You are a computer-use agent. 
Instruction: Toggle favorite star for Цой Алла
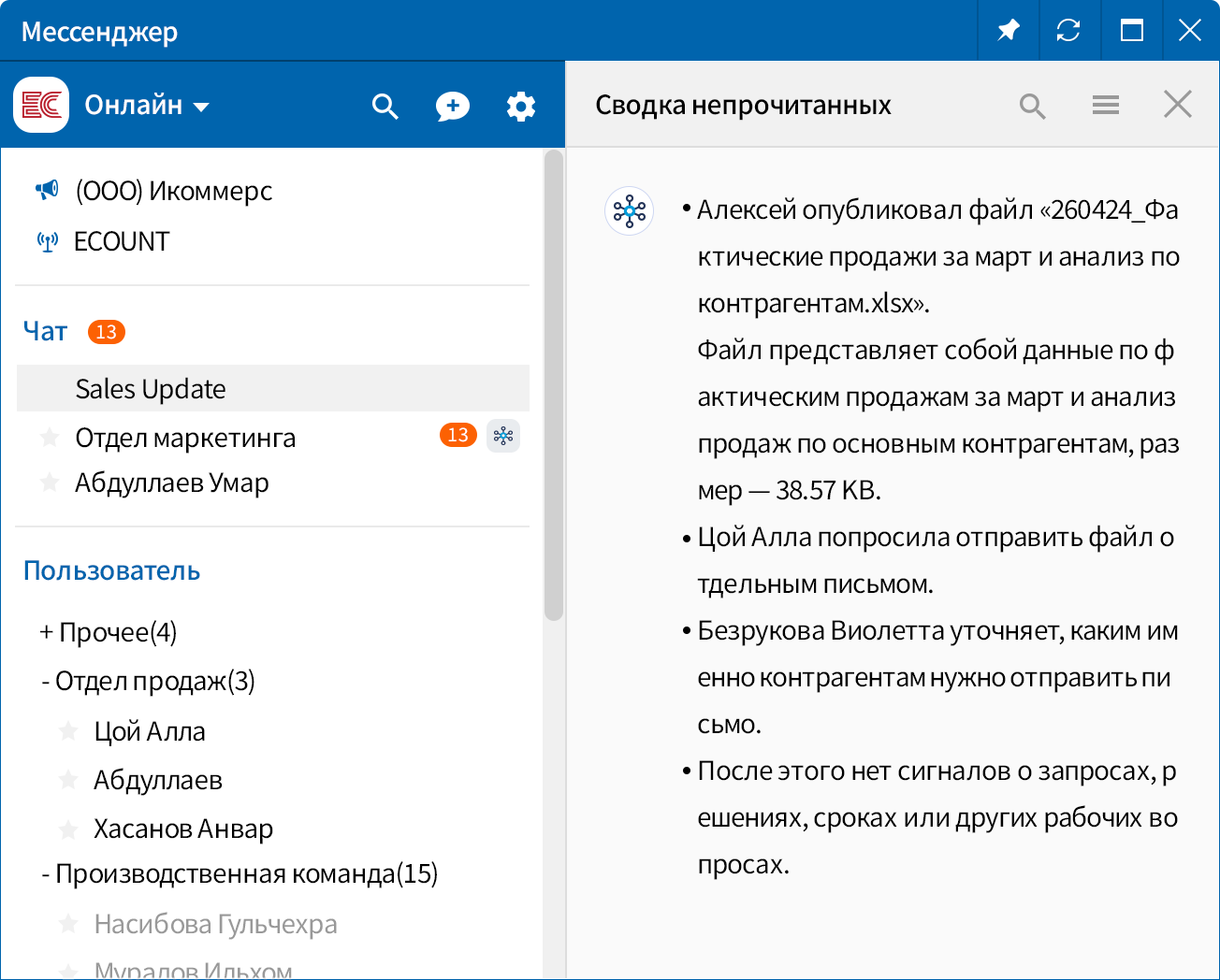[68, 731]
